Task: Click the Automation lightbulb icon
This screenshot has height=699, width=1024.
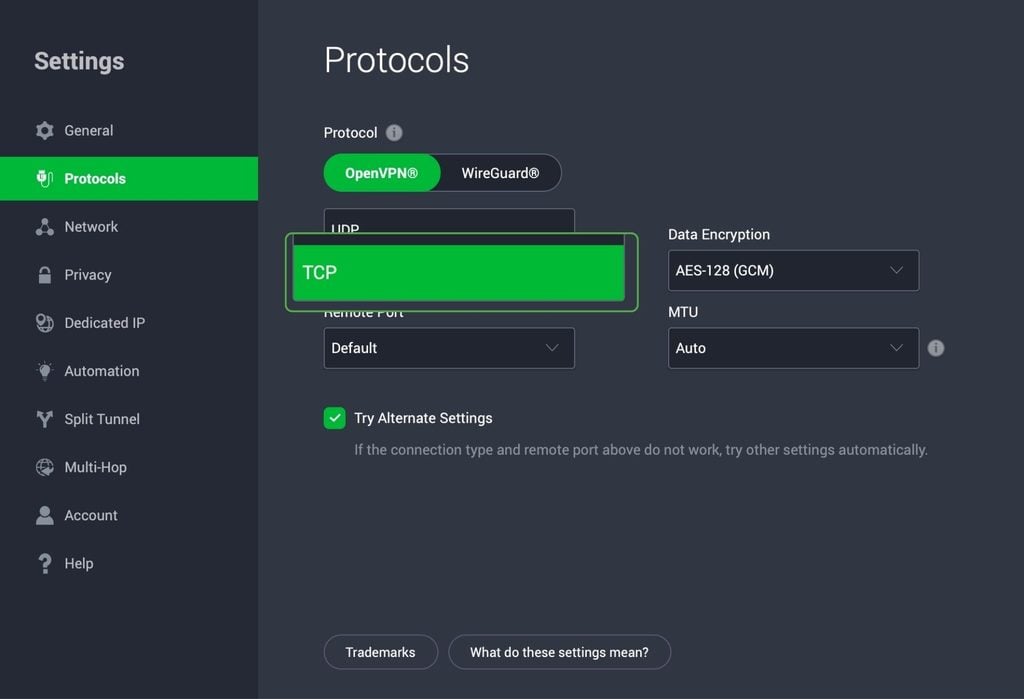Action: point(44,371)
